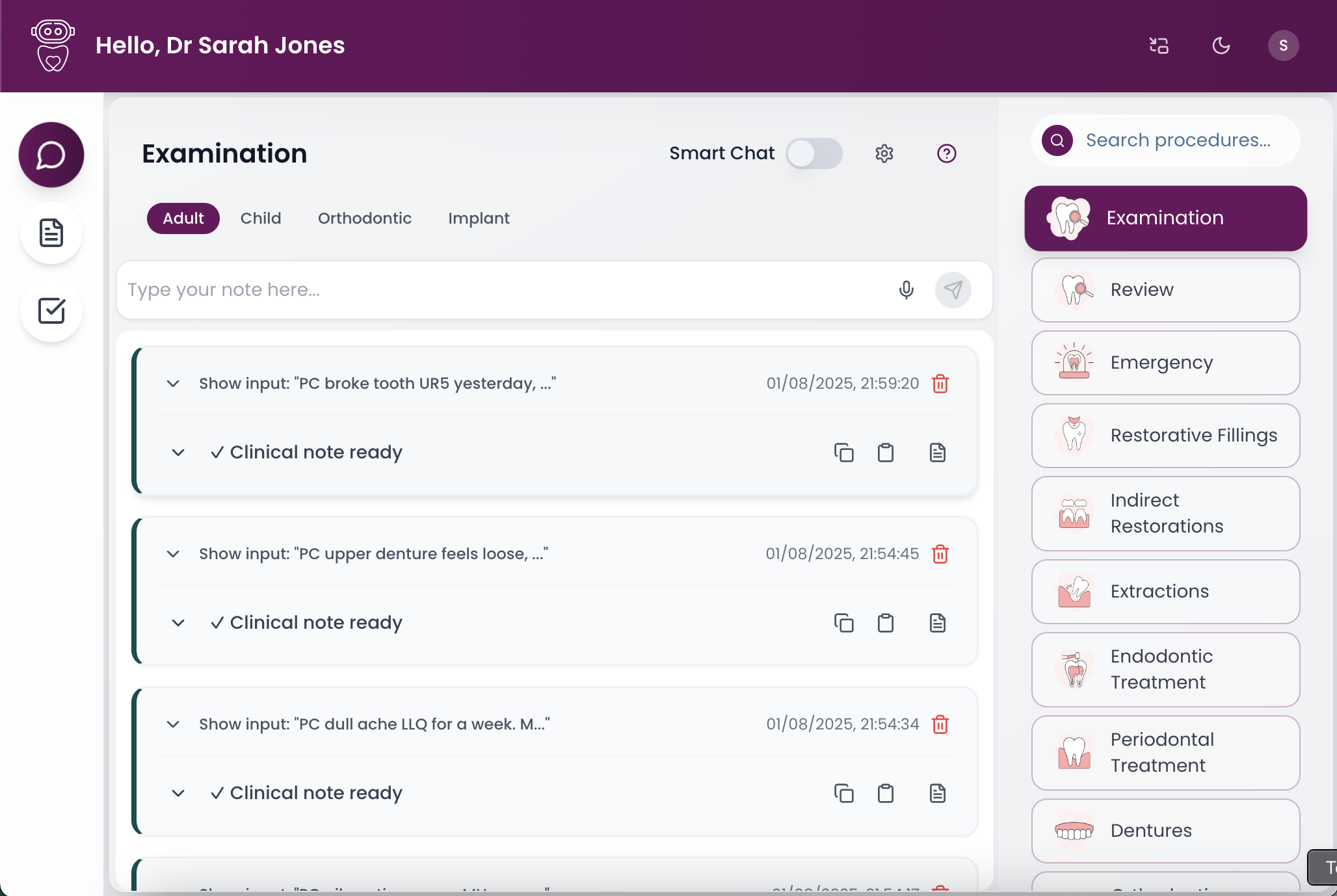Image resolution: width=1337 pixels, height=896 pixels.
Task: Toggle dark mode with the moon icon
Action: point(1221,45)
